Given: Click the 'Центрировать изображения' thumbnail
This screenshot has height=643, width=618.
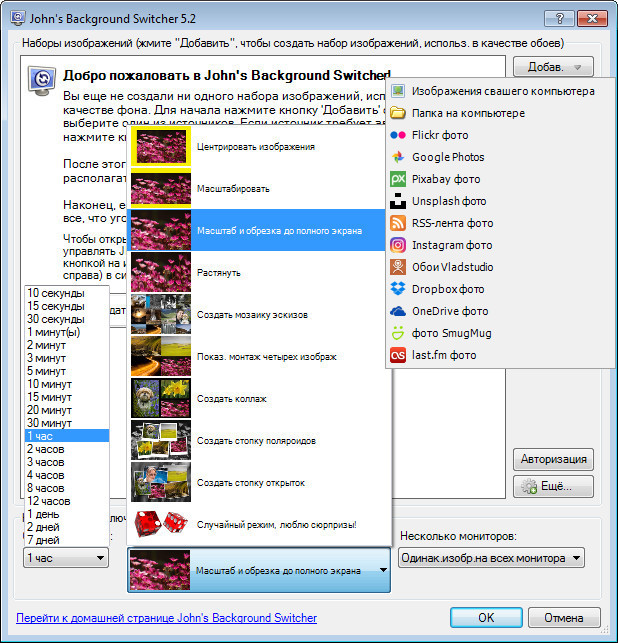Looking at the screenshot, I should [x=161, y=146].
